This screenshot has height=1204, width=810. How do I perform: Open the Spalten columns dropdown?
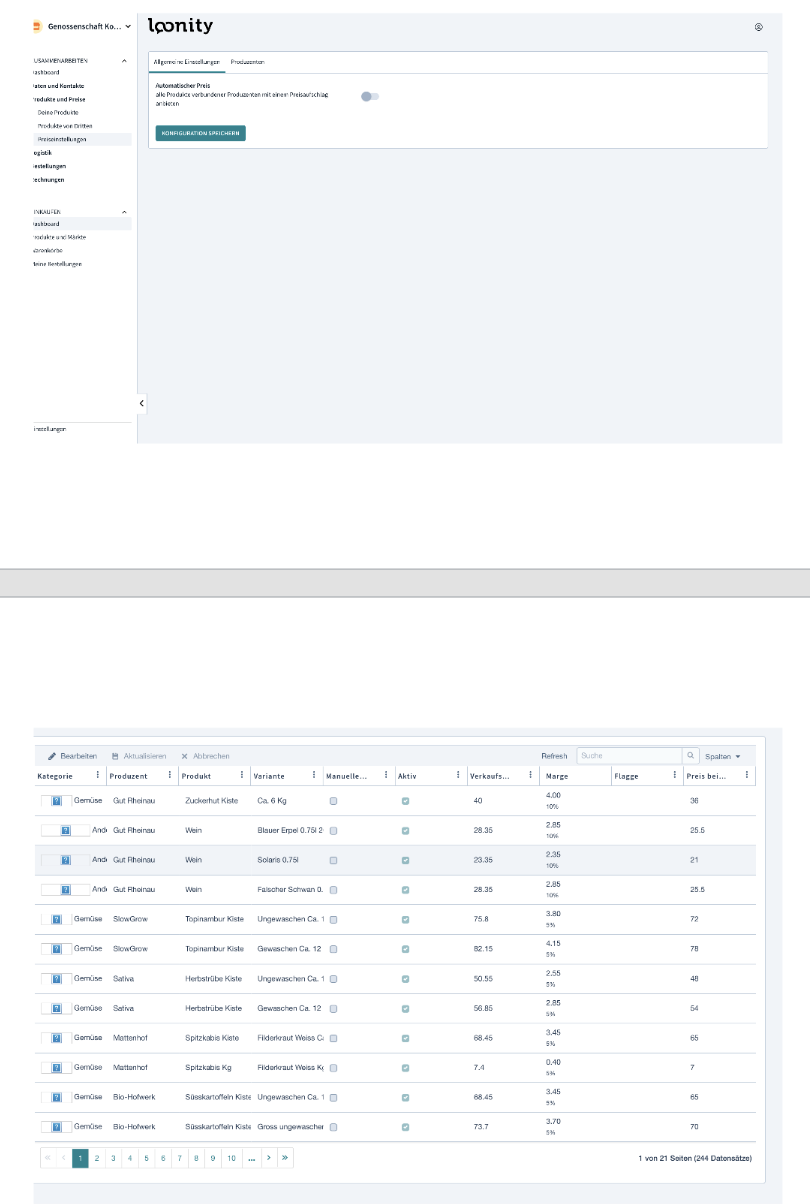click(722, 756)
